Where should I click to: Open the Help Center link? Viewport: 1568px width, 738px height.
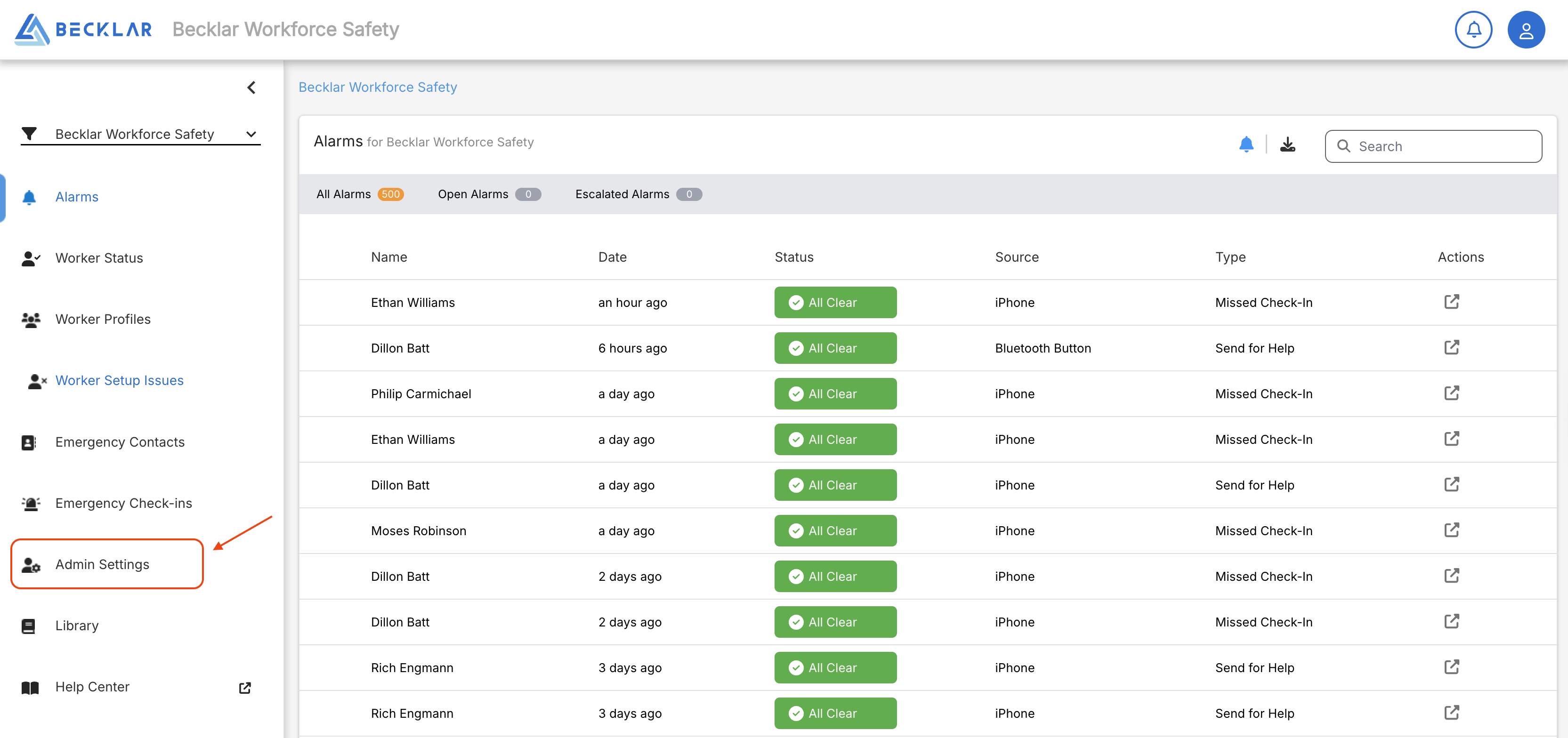pos(92,687)
